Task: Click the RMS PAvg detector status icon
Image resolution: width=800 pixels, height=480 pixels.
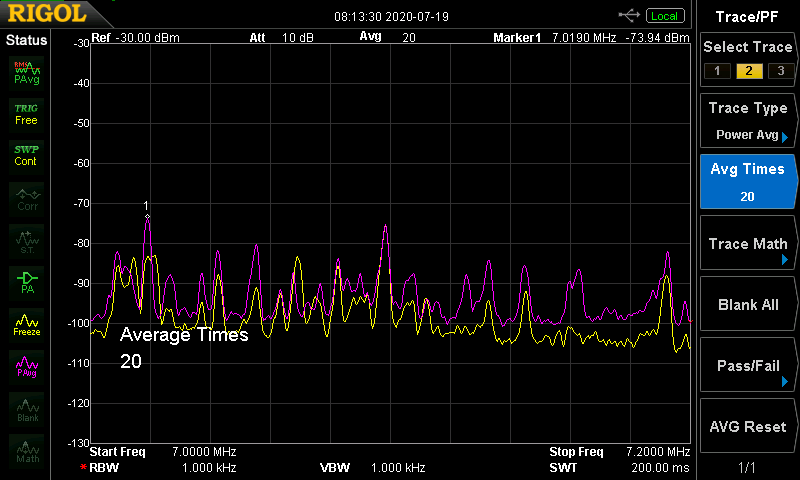Action: click(x=27, y=73)
